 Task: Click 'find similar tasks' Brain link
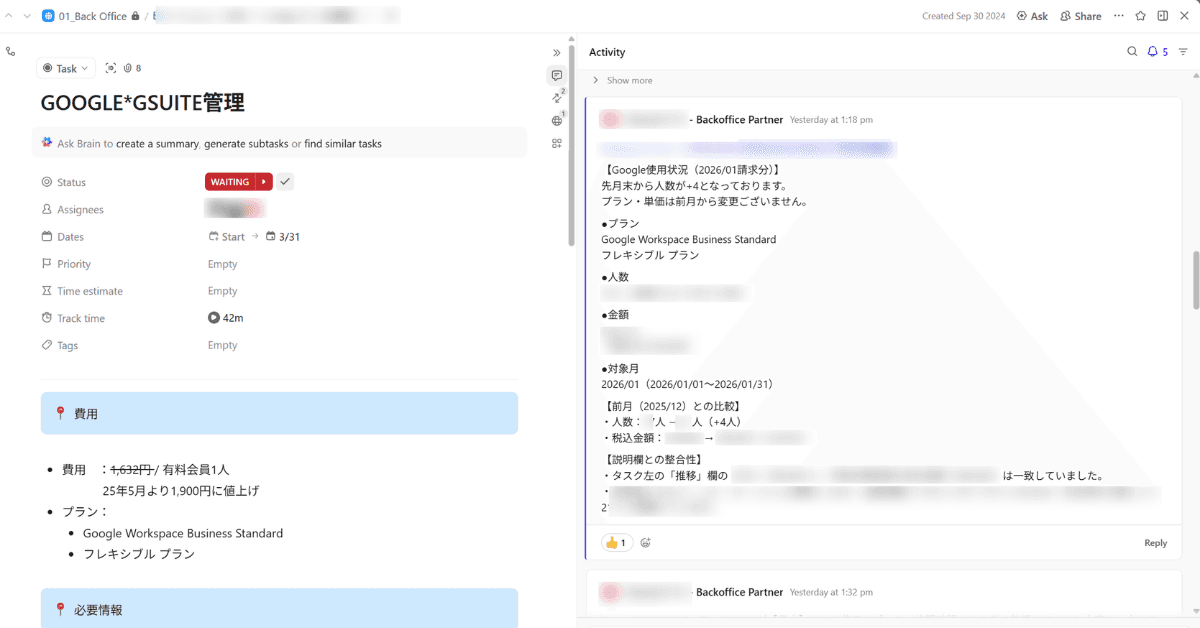pyautogui.click(x=343, y=144)
